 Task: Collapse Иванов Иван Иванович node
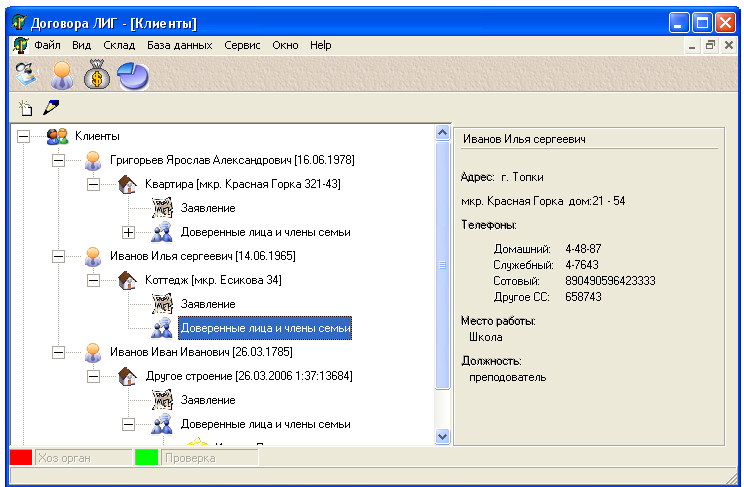point(58,352)
